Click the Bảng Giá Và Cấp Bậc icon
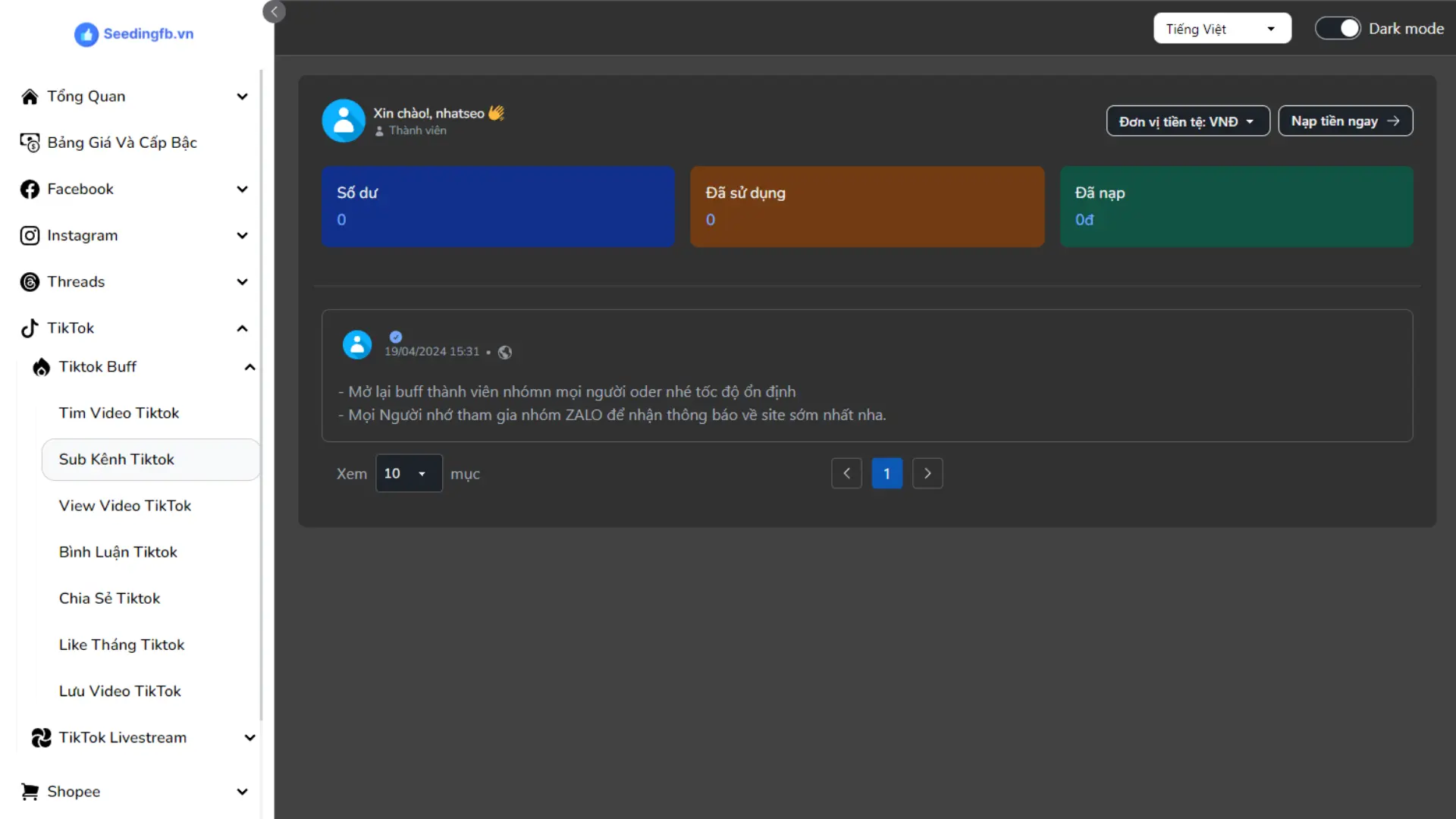Image resolution: width=1456 pixels, height=819 pixels. coord(30,143)
